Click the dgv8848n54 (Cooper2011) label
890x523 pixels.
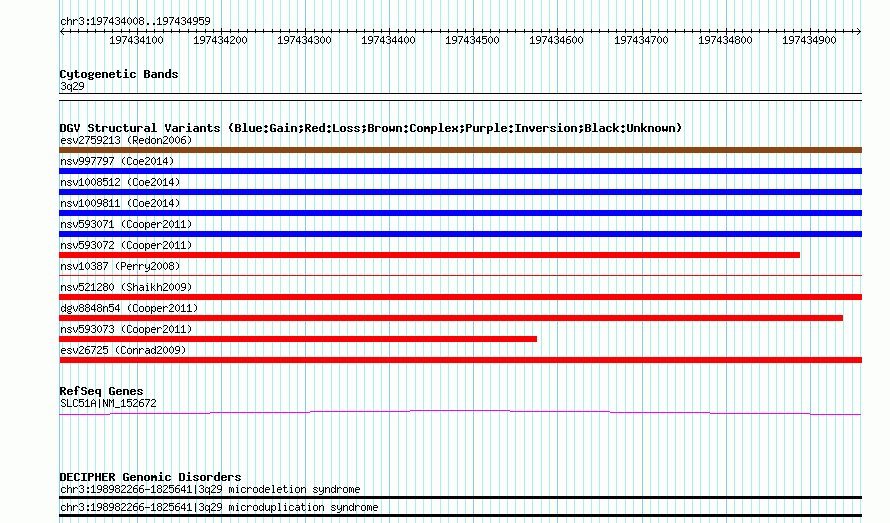coord(129,308)
